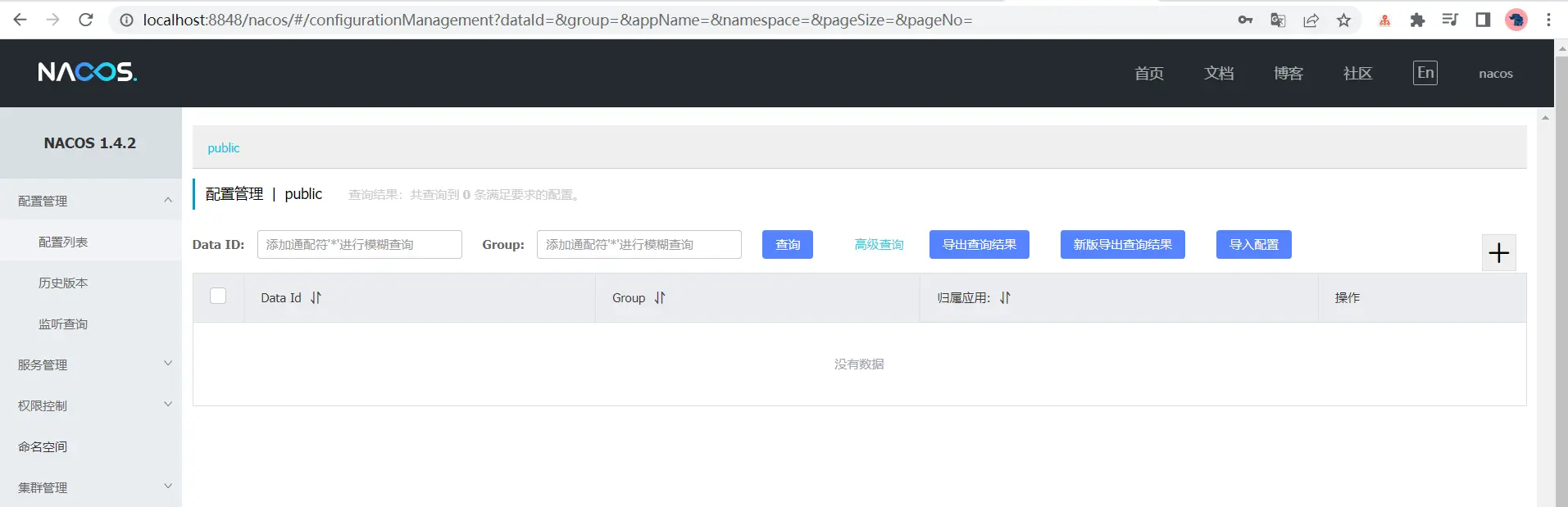Click the NACOS 1.4.2 version label
1568x507 pixels.
(x=90, y=143)
